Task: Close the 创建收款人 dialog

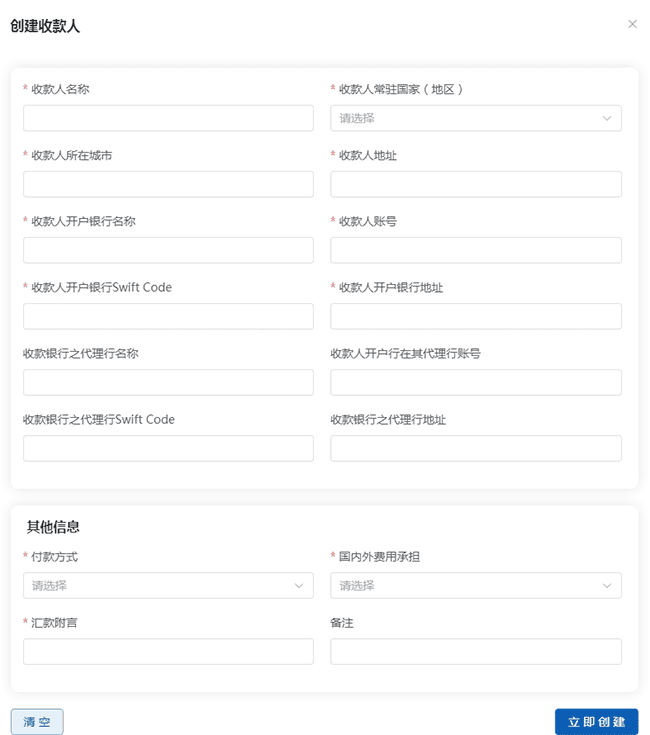Action: click(x=632, y=24)
